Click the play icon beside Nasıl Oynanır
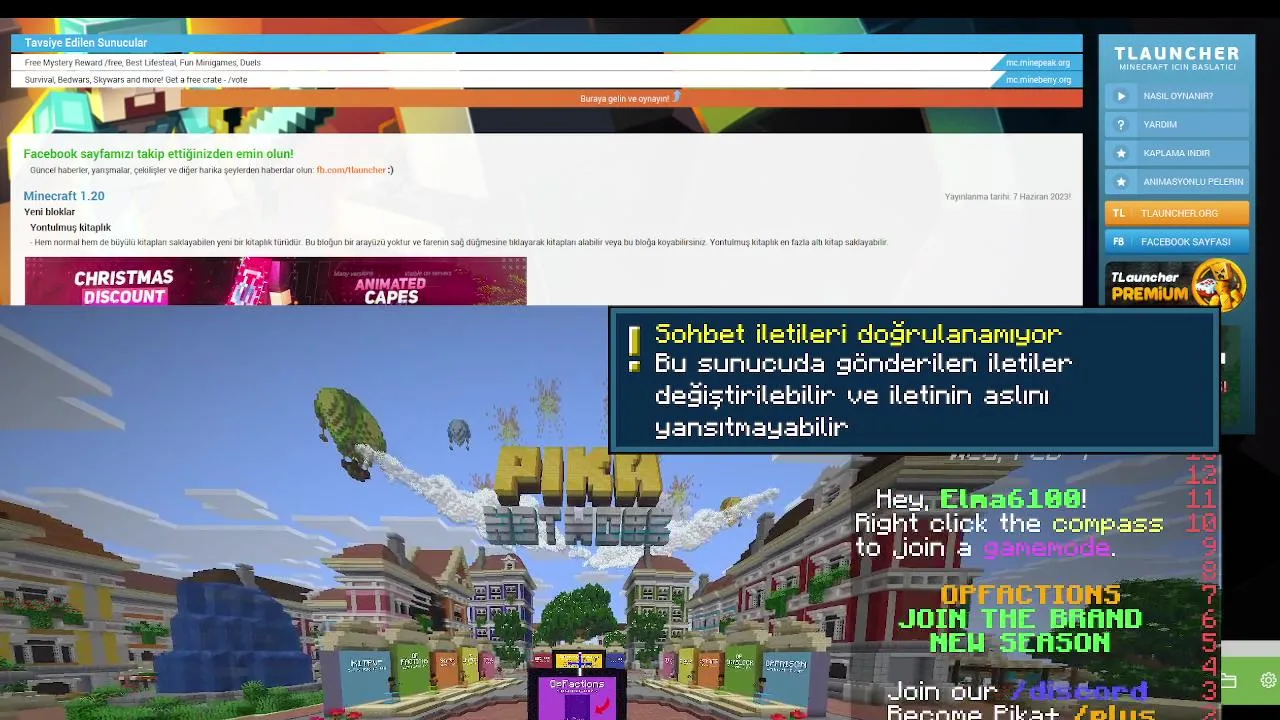Image resolution: width=1280 pixels, height=720 pixels. tap(1121, 96)
